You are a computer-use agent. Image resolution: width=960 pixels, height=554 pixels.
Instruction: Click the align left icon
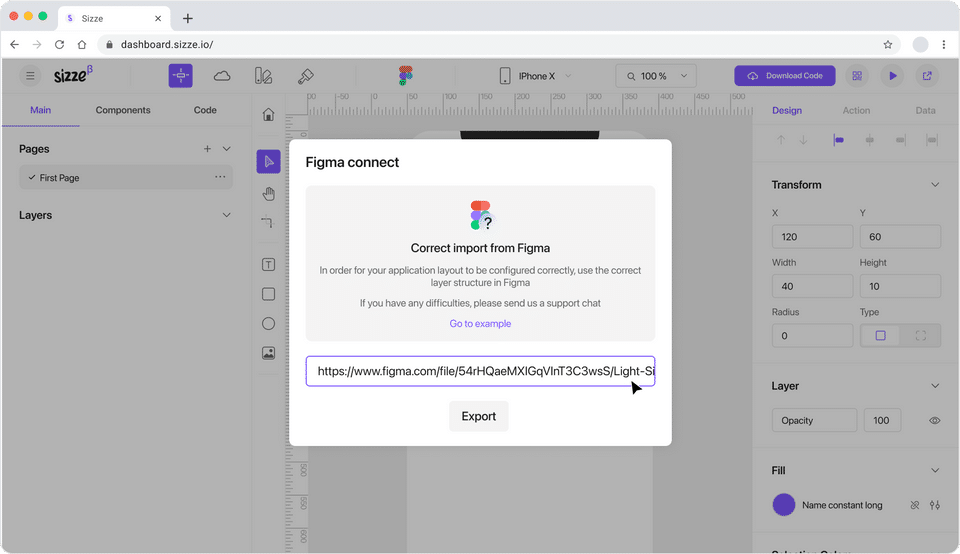point(839,140)
